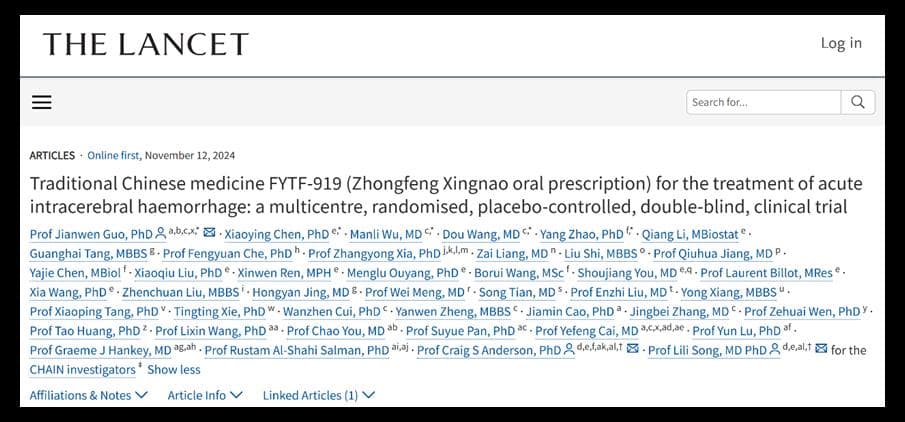Click the Log in link
The height and width of the screenshot is (422, 905).
[841, 43]
